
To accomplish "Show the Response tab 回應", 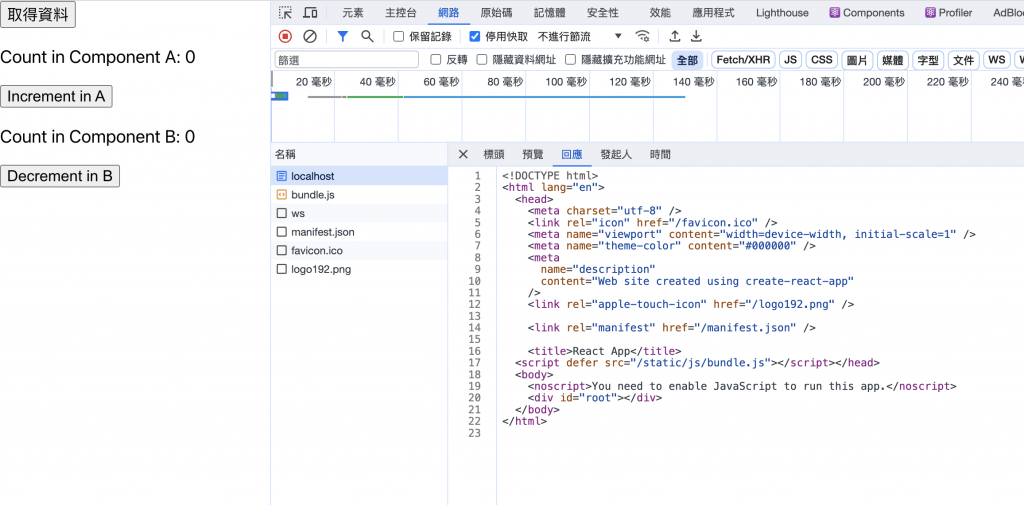I will 572,154.
